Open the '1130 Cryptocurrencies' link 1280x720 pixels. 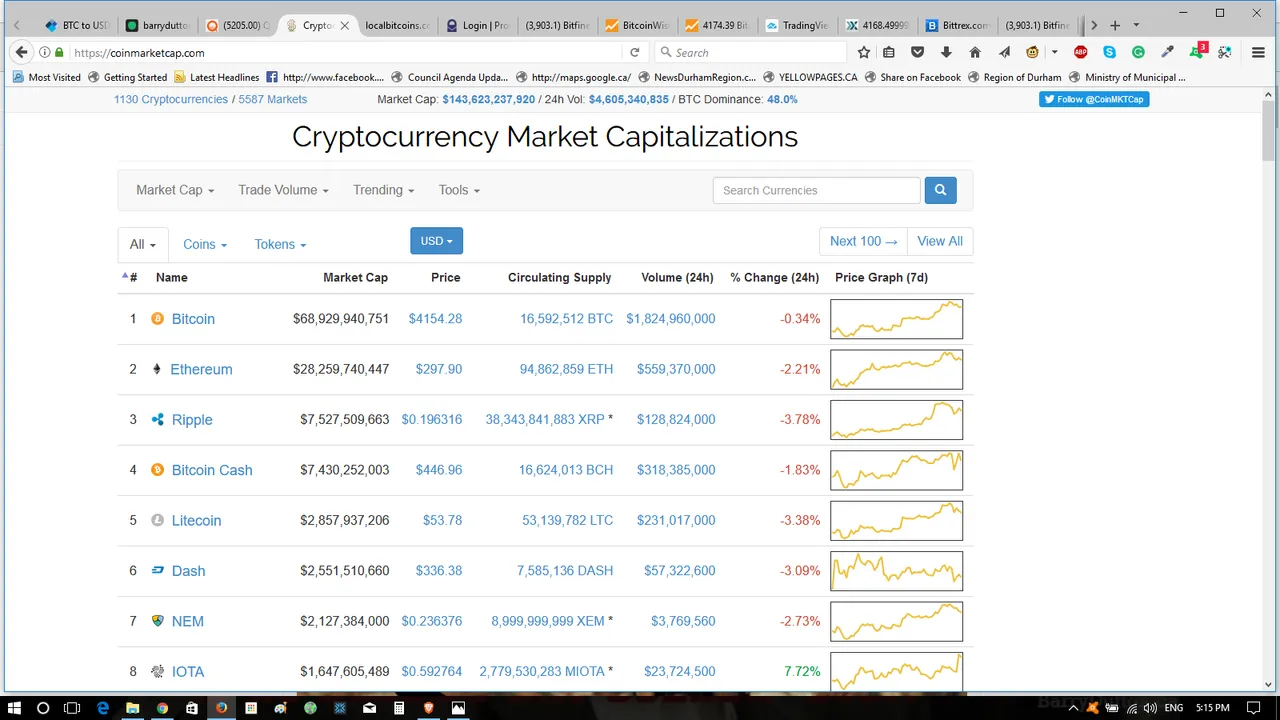171,99
